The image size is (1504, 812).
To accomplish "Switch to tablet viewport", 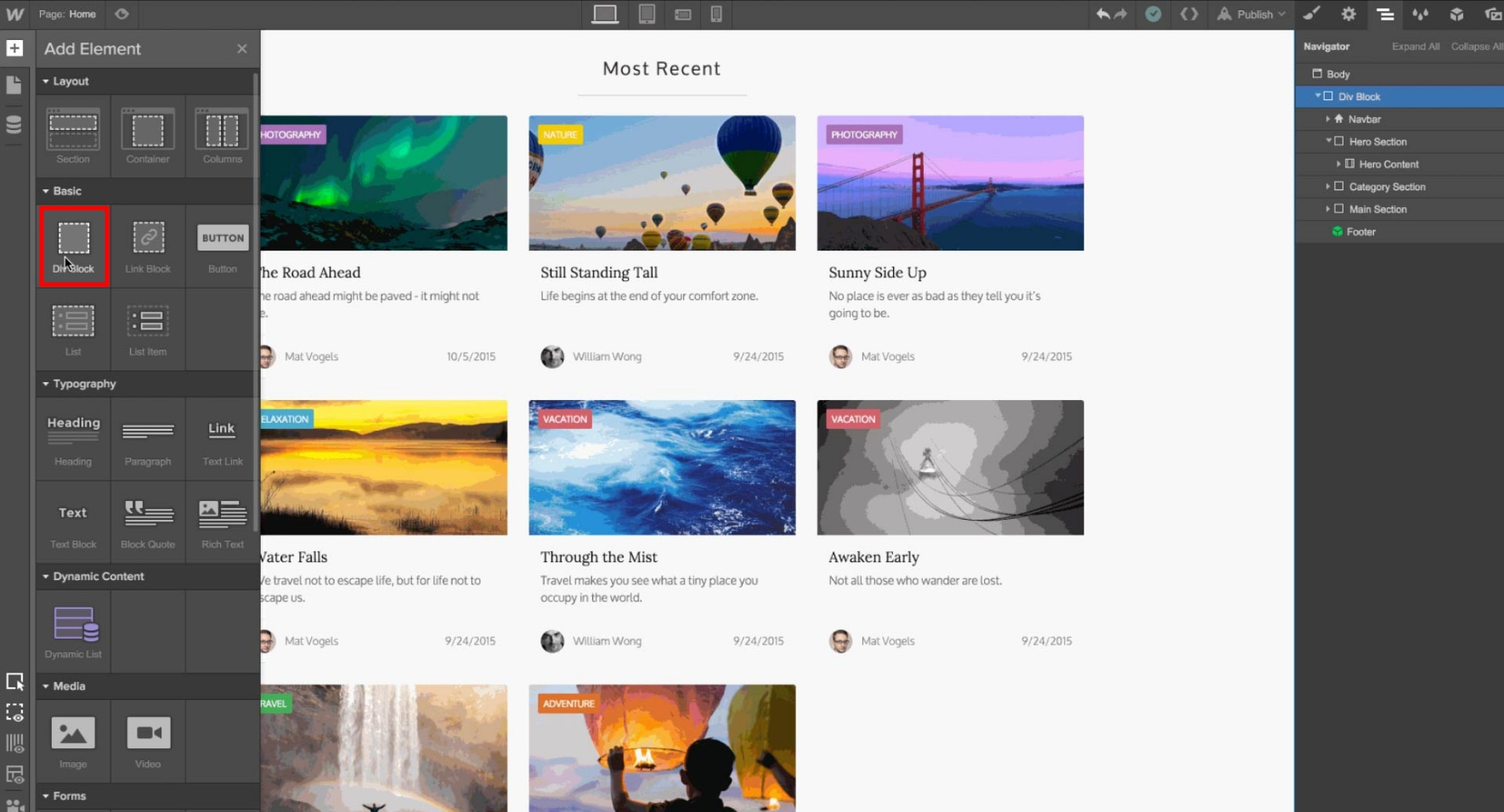I will 647,14.
